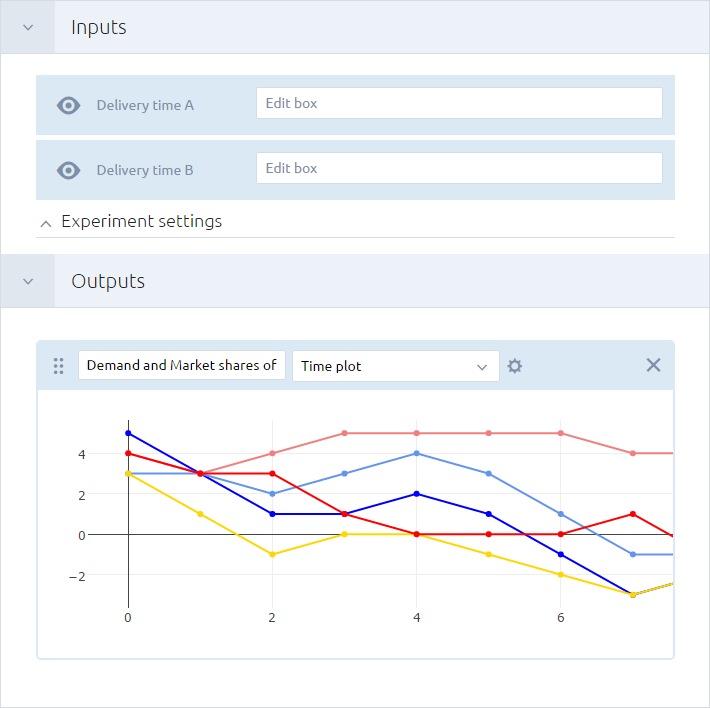Viewport: 710px width, 708px height.
Task: Collapse the Inputs section chevron
Action: [28, 28]
